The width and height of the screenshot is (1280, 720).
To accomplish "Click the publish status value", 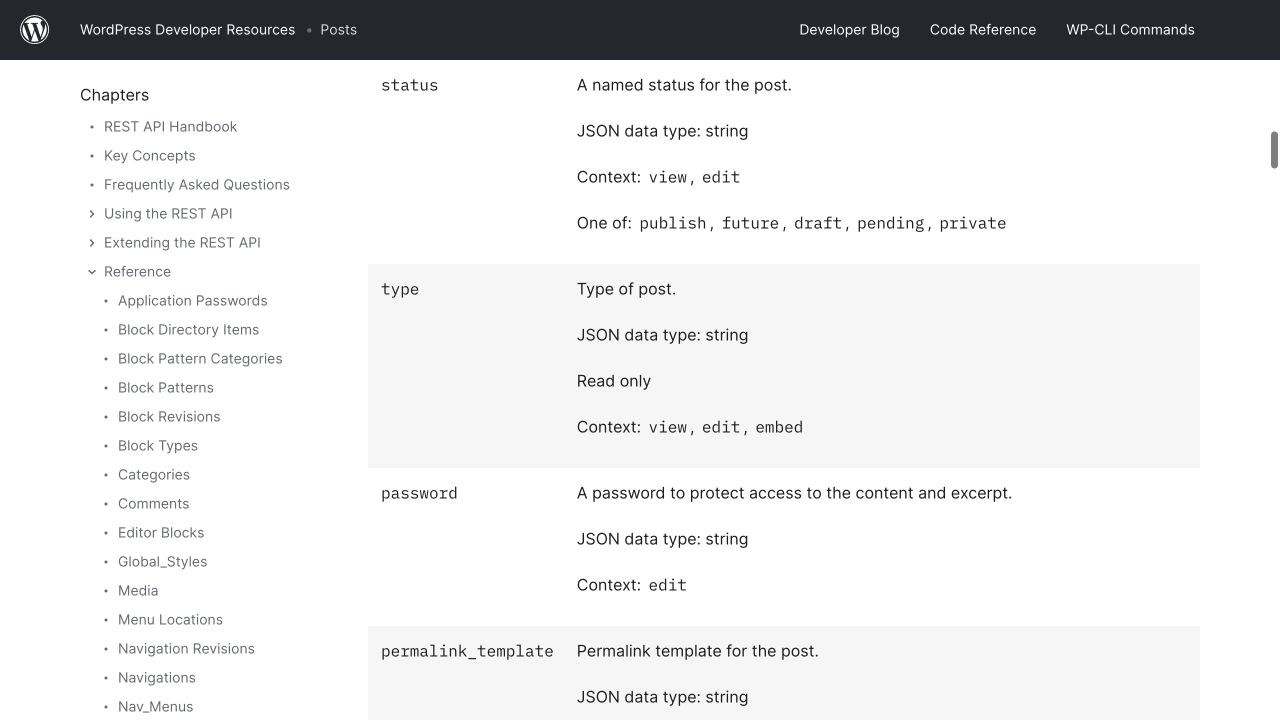I will pos(673,224).
